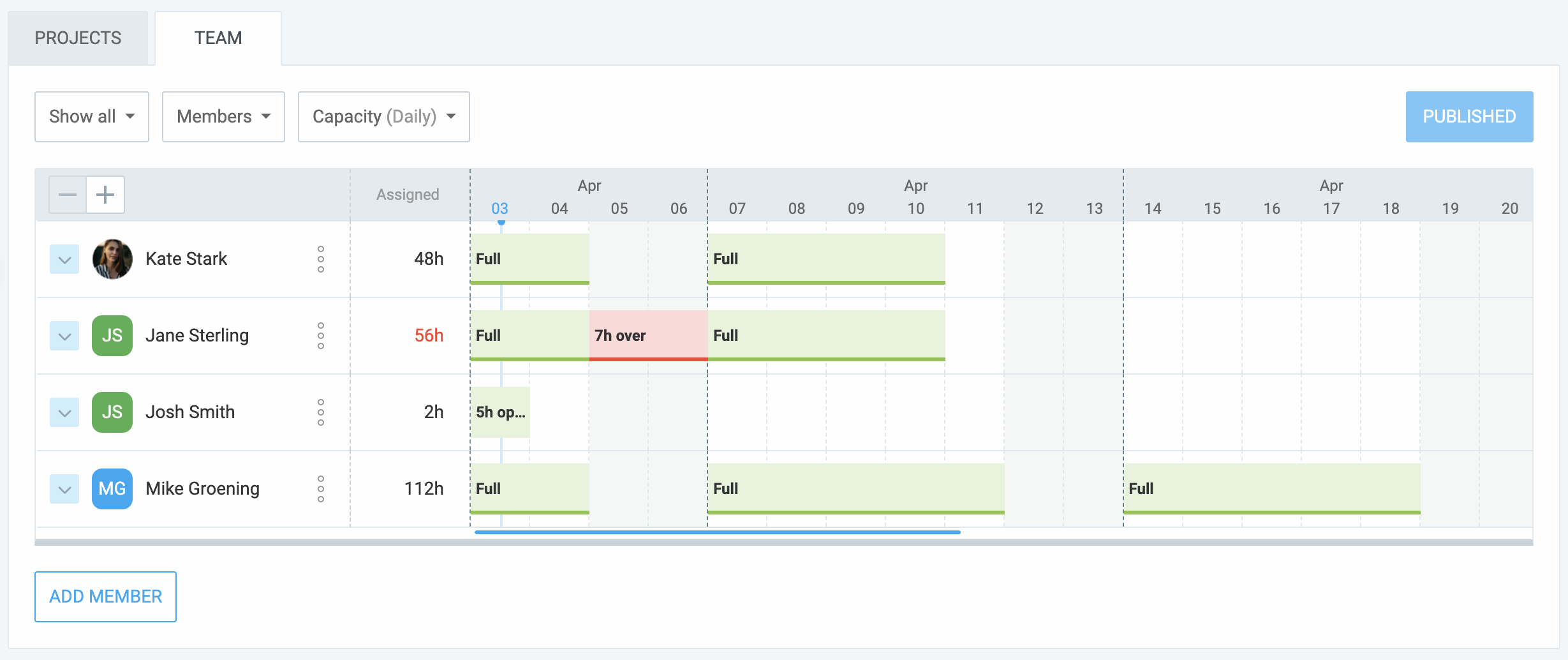1568x660 pixels.
Task: Open Kate Stark's options menu
Action: pos(321,259)
